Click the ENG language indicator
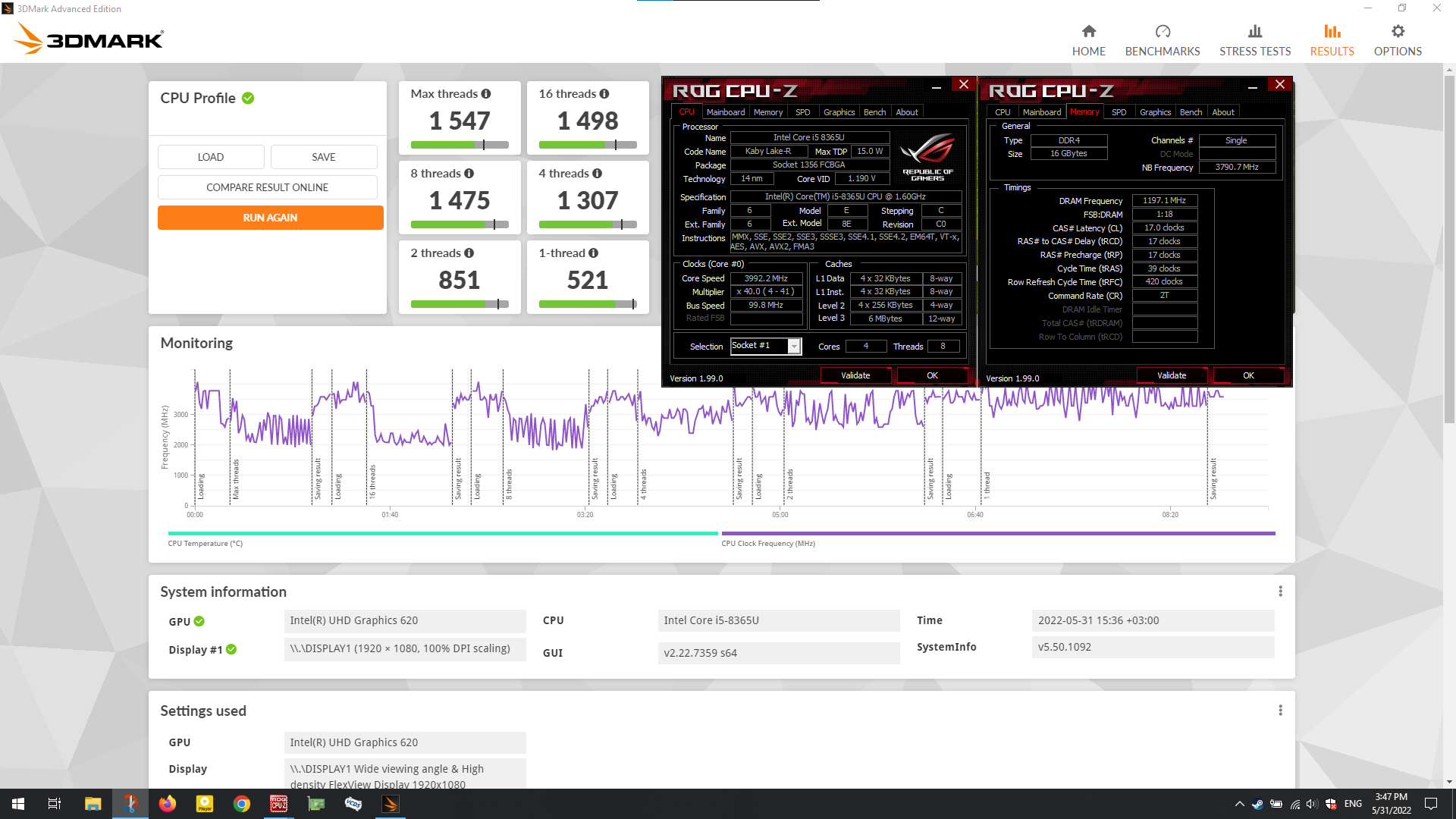This screenshot has height=819, width=1456. click(x=1353, y=804)
